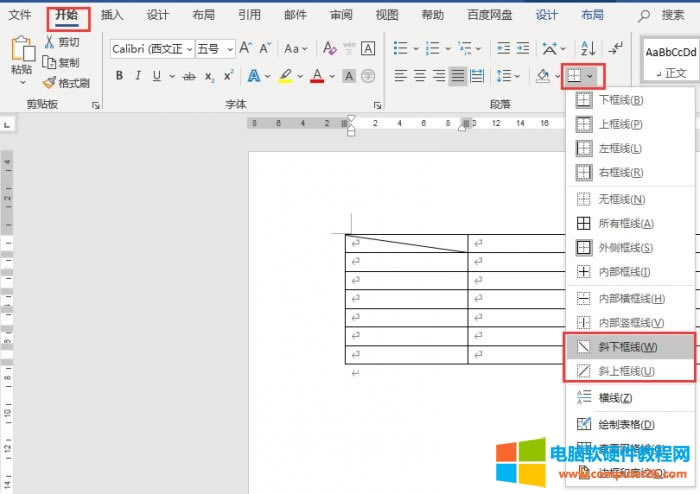Click the Format Painter (格式刷) icon
The width and height of the screenshot is (700, 494).
tap(49, 83)
